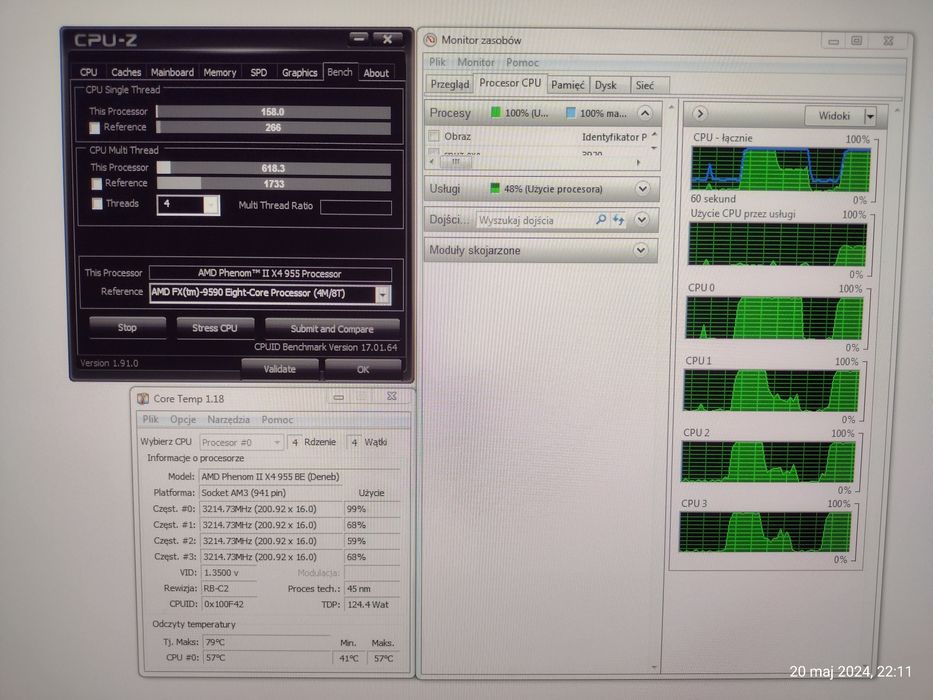
Task: Minimize the CPU-Z window
Action: click(x=358, y=39)
